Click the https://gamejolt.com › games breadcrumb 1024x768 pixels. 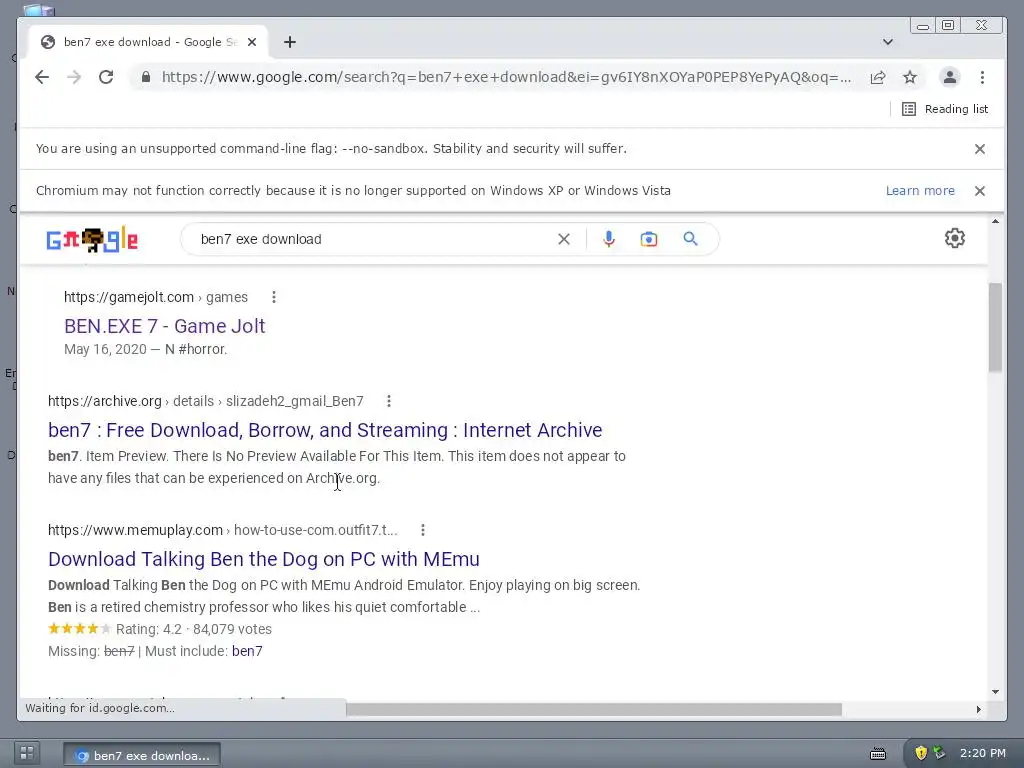coord(155,297)
